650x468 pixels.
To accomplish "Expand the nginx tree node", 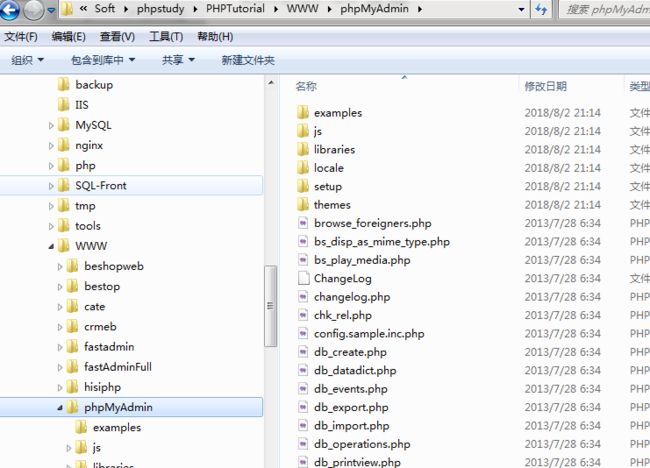I will [x=51, y=146].
